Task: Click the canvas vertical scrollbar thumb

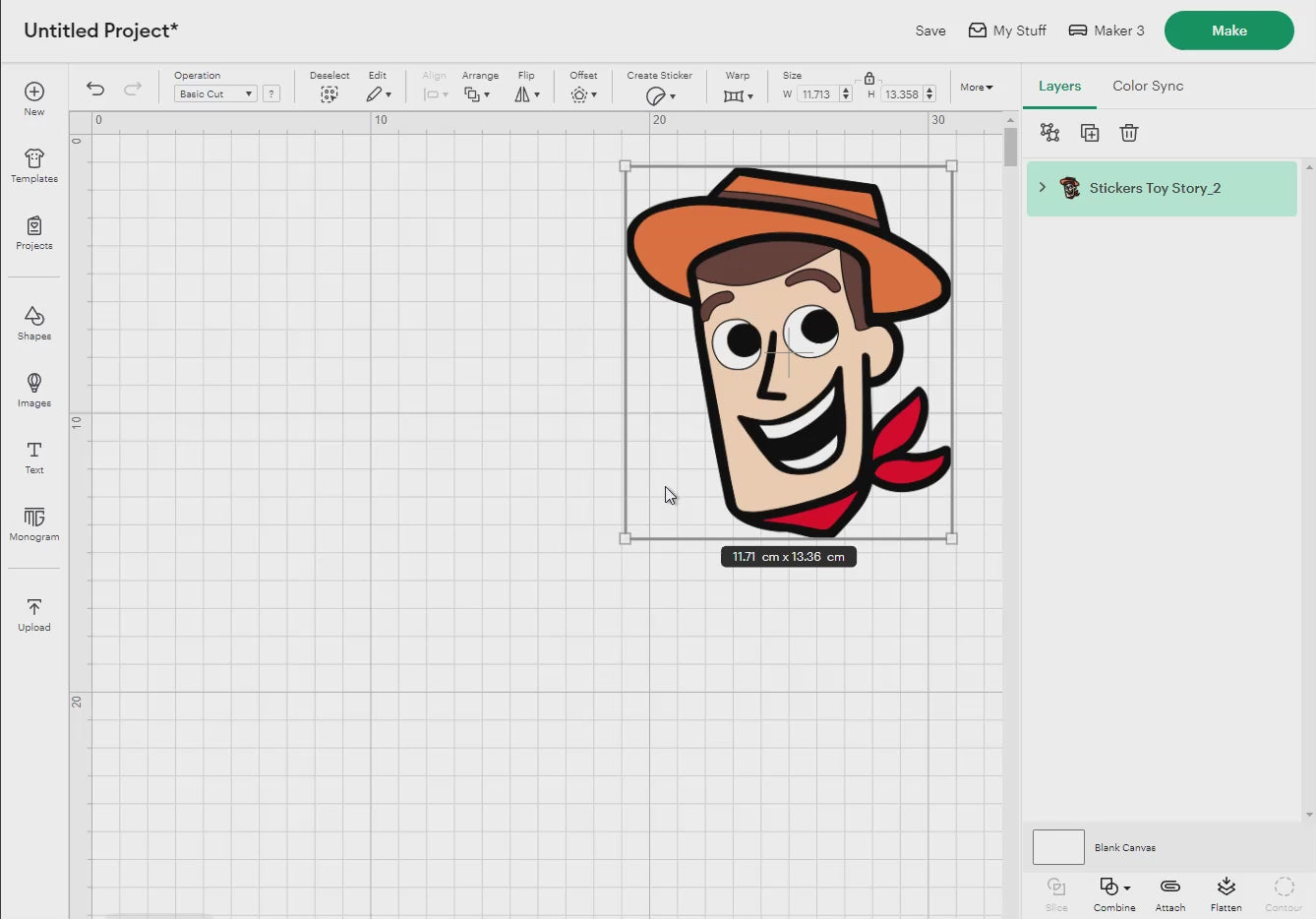Action: coord(1010,147)
